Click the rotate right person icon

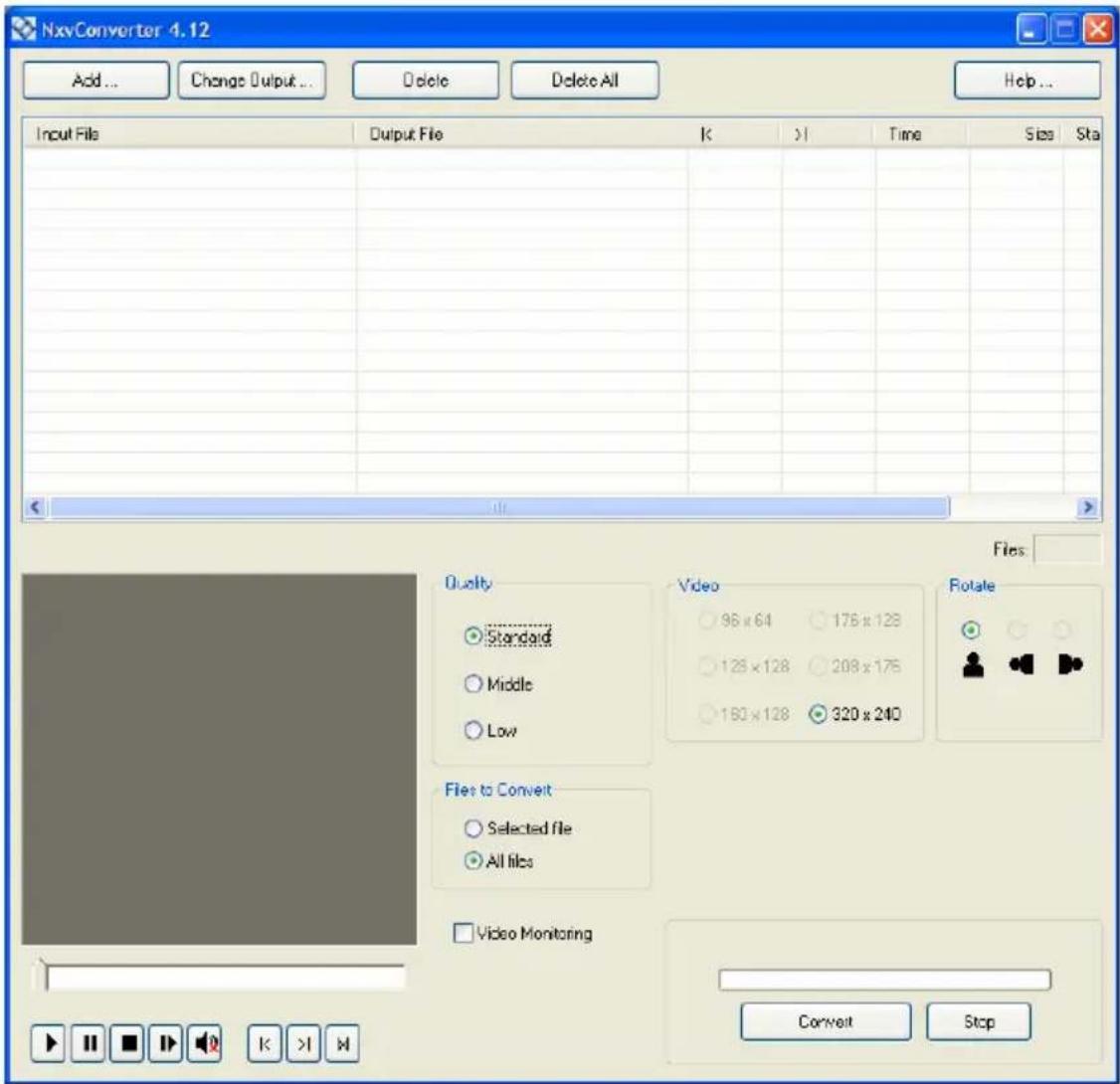pyautogui.click(x=1069, y=665)
